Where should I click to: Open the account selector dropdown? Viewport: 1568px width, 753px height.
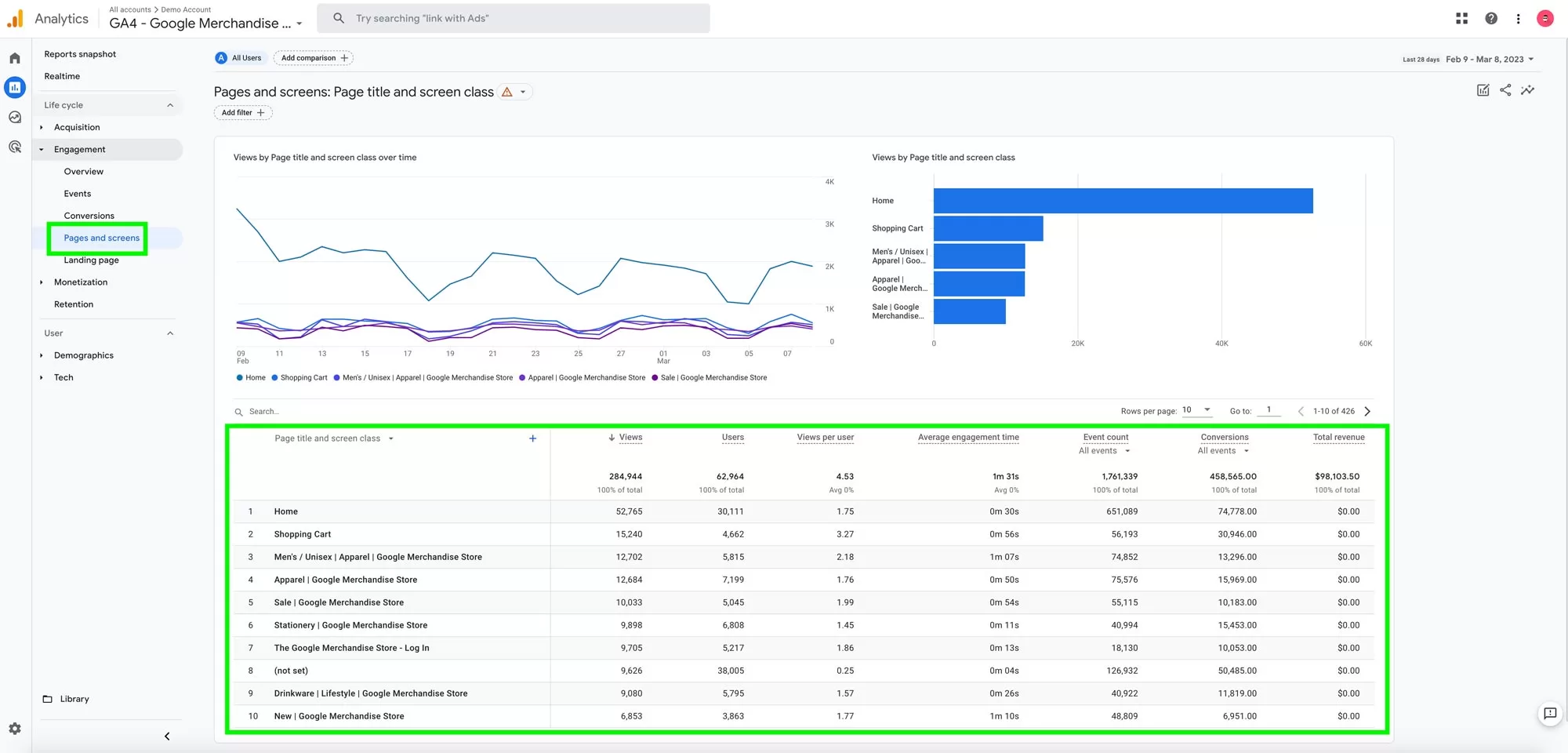(x=206, y=23)
